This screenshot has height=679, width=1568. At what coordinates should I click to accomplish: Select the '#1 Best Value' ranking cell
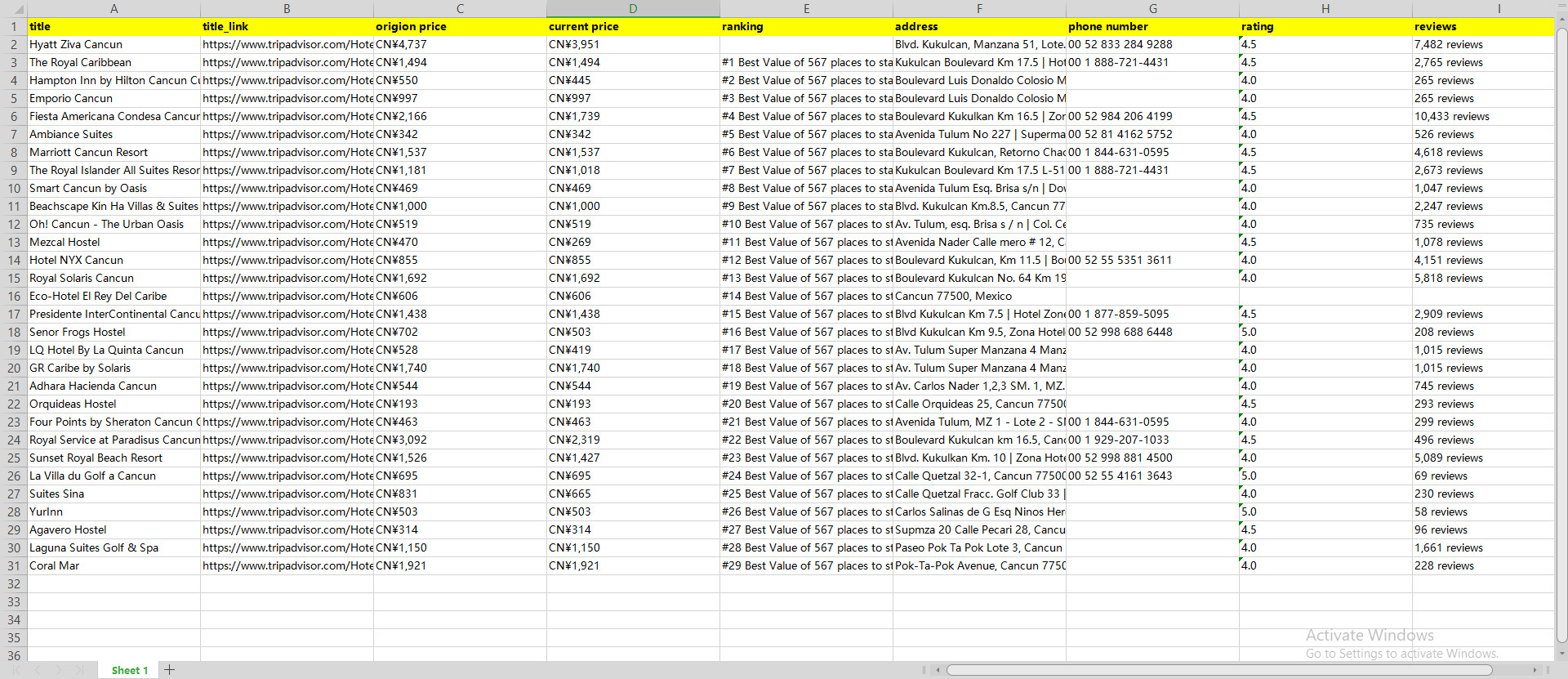(807, 63)
